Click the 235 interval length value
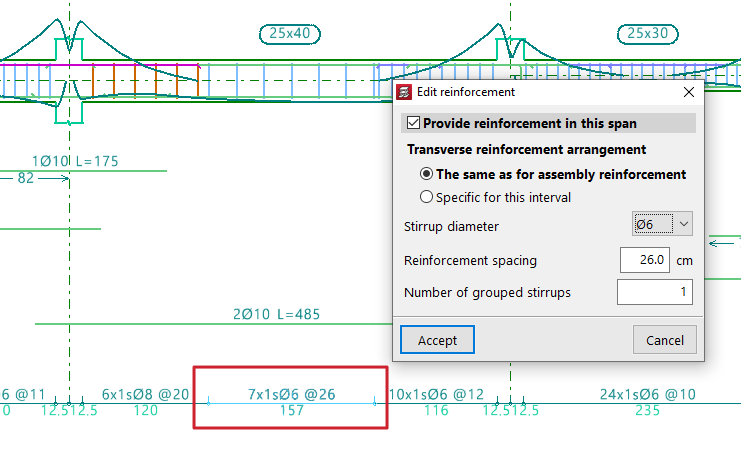This screenshot has height=457, width=741. tap(647, 410)
